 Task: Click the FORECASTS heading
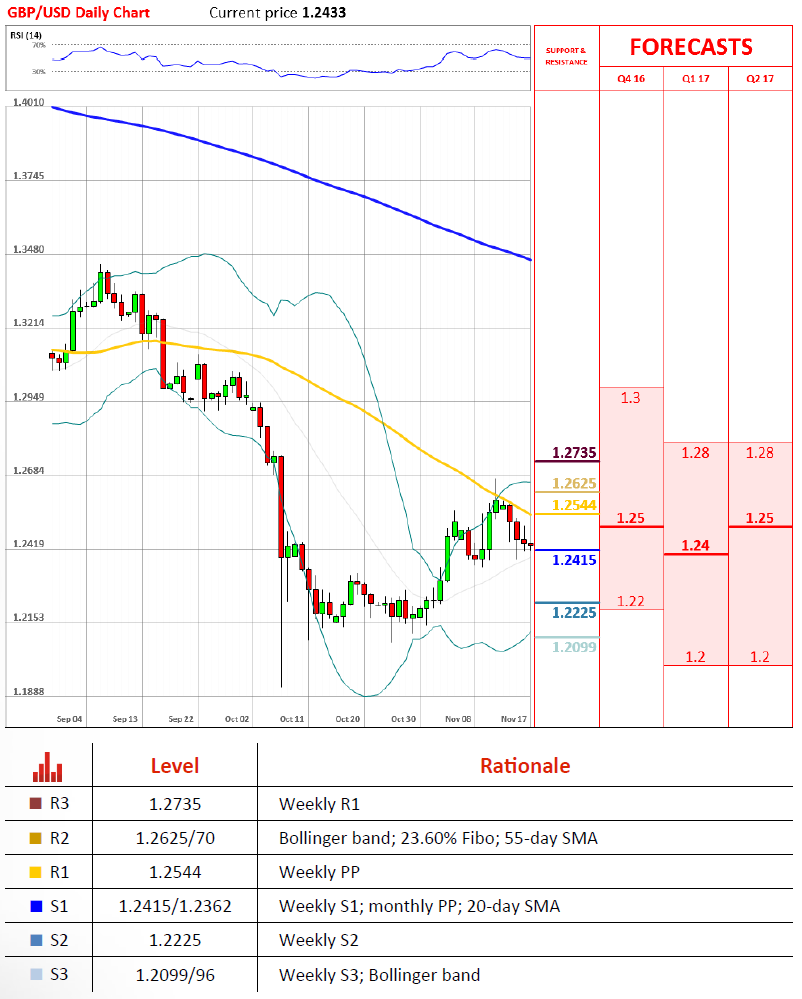[x=691, y=47]
